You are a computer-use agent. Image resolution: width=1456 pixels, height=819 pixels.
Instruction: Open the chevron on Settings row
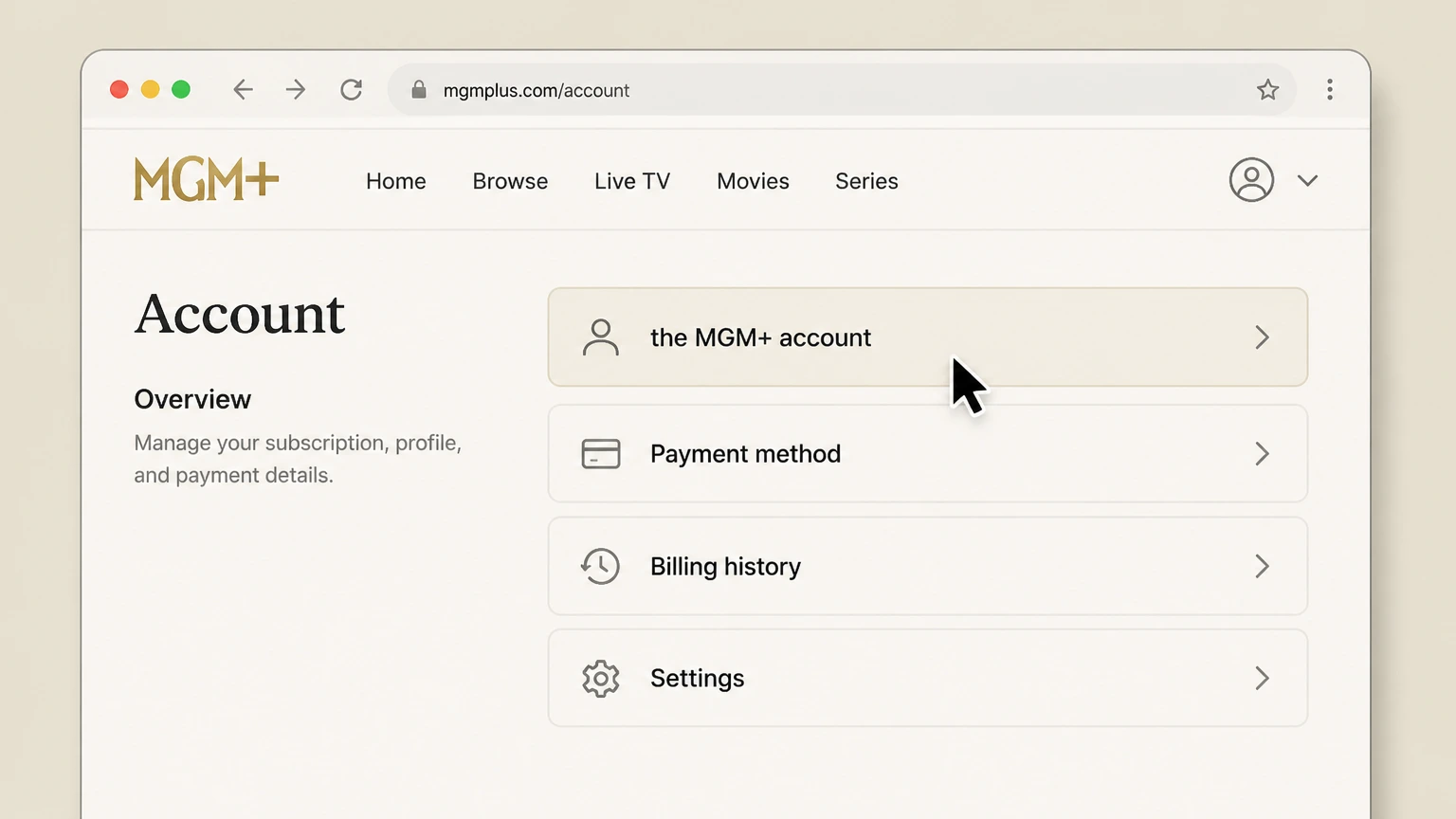click(x=1262, y=679)
